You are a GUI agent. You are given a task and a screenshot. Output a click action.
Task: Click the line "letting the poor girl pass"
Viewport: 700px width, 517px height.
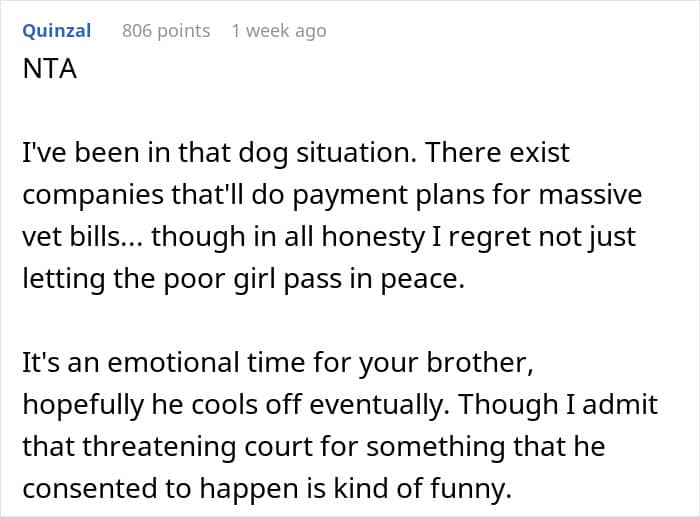(x=244, y=279)
